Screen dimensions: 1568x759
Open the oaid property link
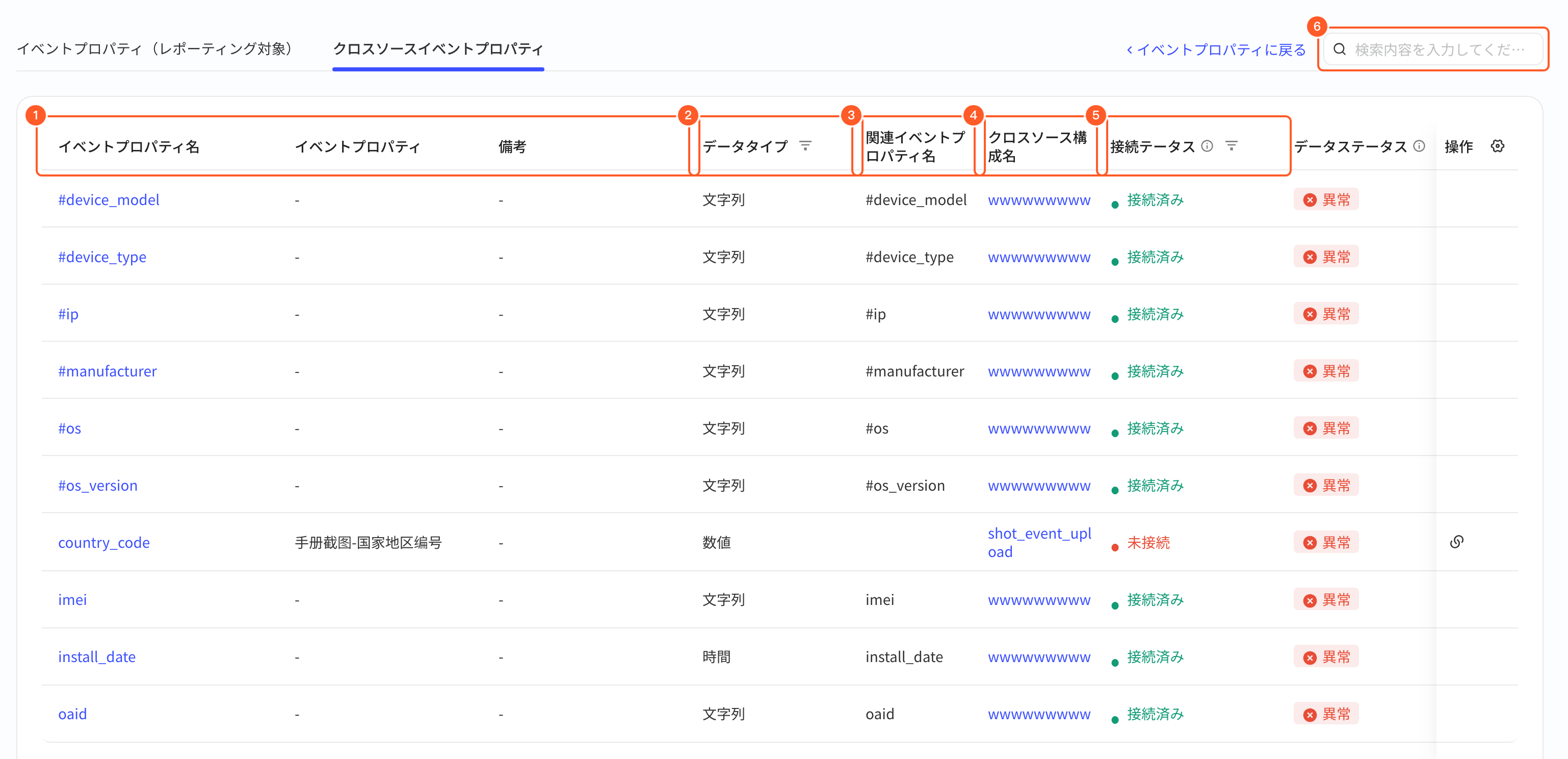tap(72, 715)
